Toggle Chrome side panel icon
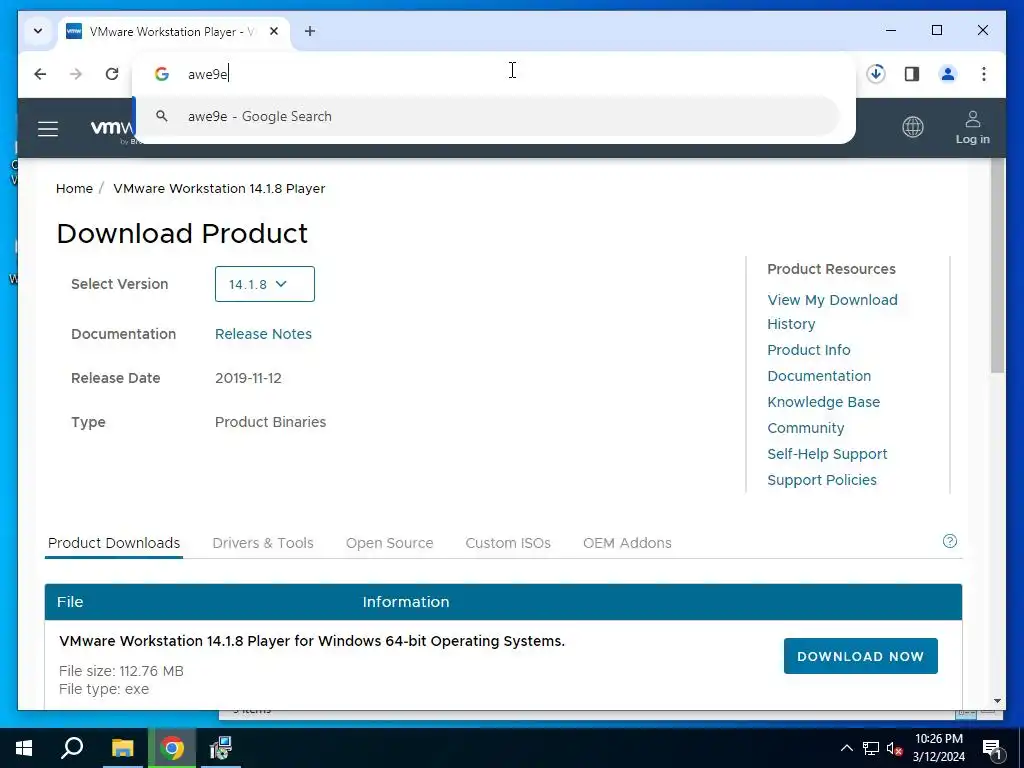Image resolution: width=1024 pixels, height=768 pixels. (x=912, y=74)
